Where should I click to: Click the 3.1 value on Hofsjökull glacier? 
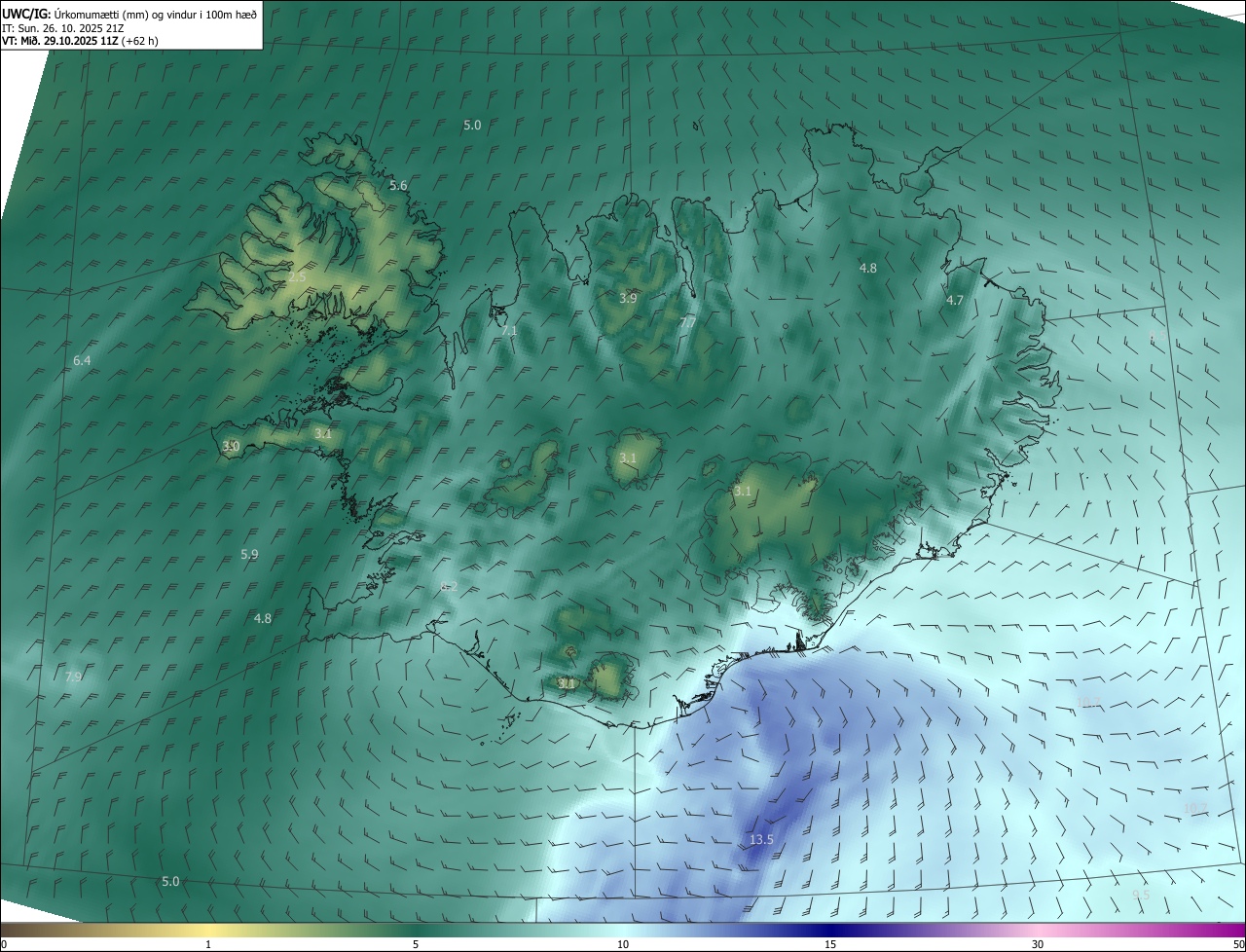(x=628, y=458)
